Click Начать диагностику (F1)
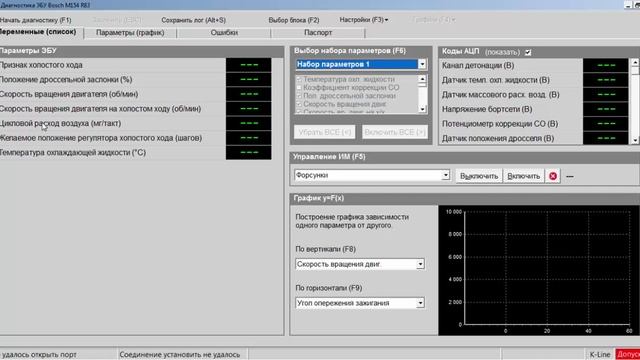640x360 pixels. 36,20
